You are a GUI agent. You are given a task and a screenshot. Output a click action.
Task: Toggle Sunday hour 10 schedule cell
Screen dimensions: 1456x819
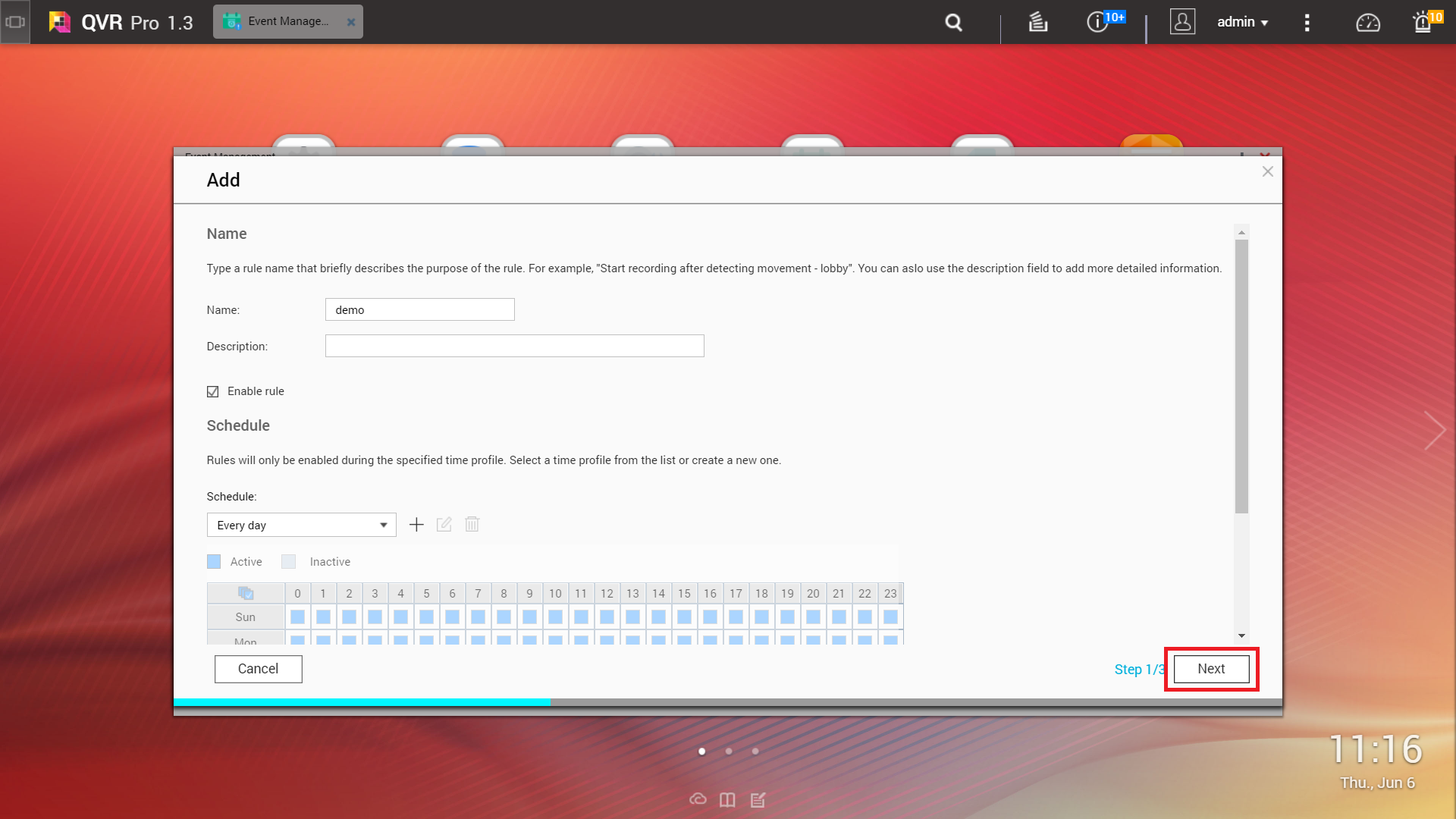pyautogui.click(x=555, y=617)
